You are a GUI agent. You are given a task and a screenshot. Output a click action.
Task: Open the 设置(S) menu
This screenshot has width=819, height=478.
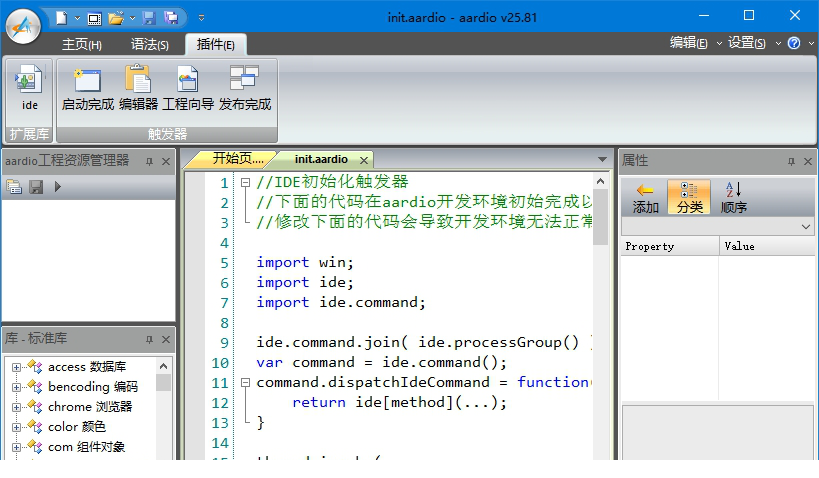pyautogui.click(x=747, y=43)
